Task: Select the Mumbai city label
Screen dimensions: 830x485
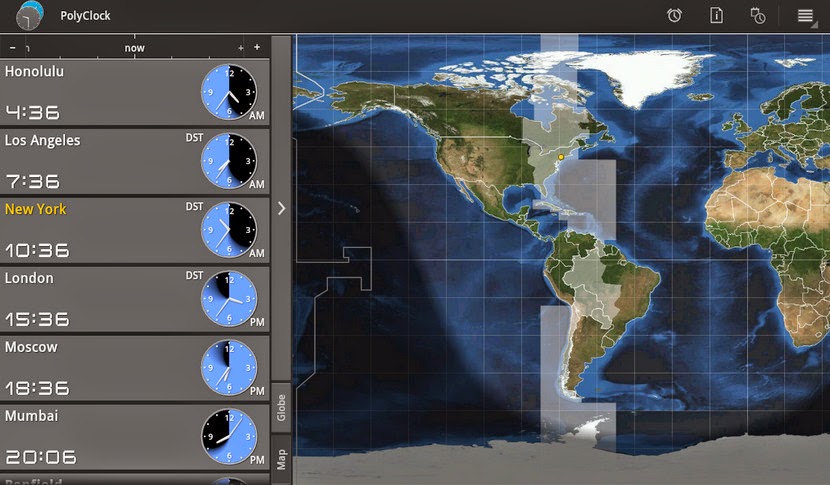Action: click(x=31, y=416)
